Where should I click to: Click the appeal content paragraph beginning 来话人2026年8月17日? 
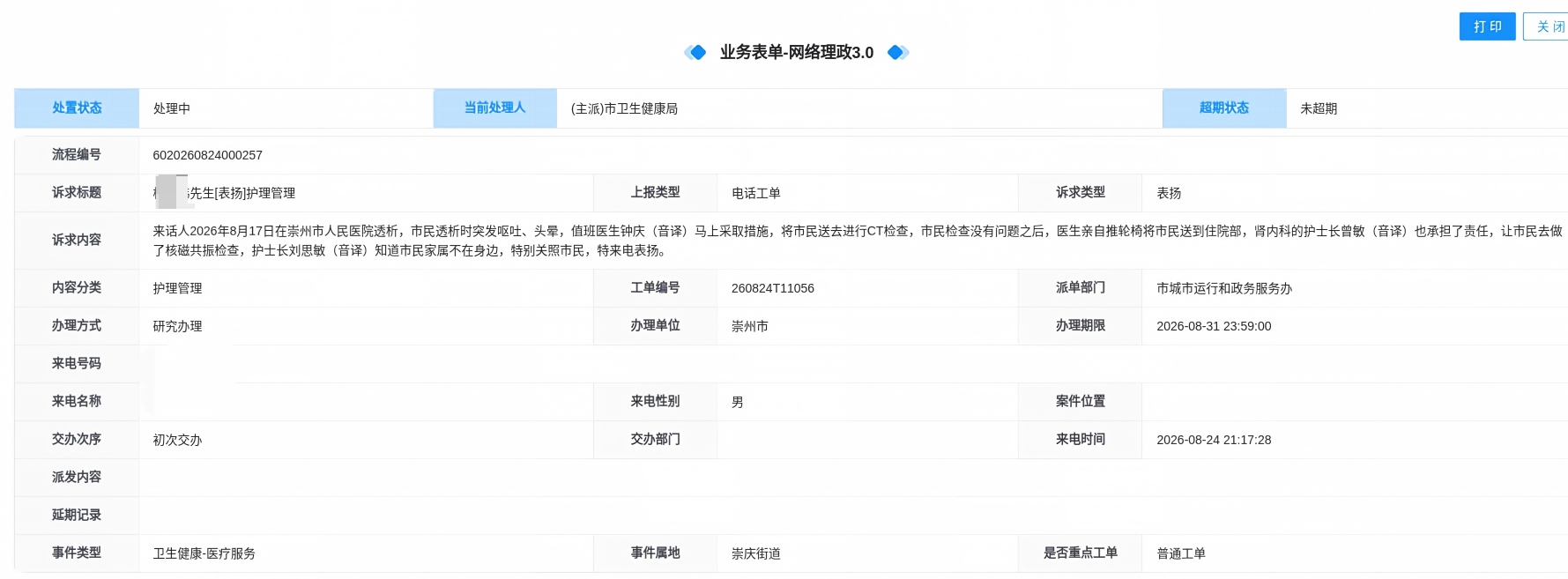tap(858, 241)
